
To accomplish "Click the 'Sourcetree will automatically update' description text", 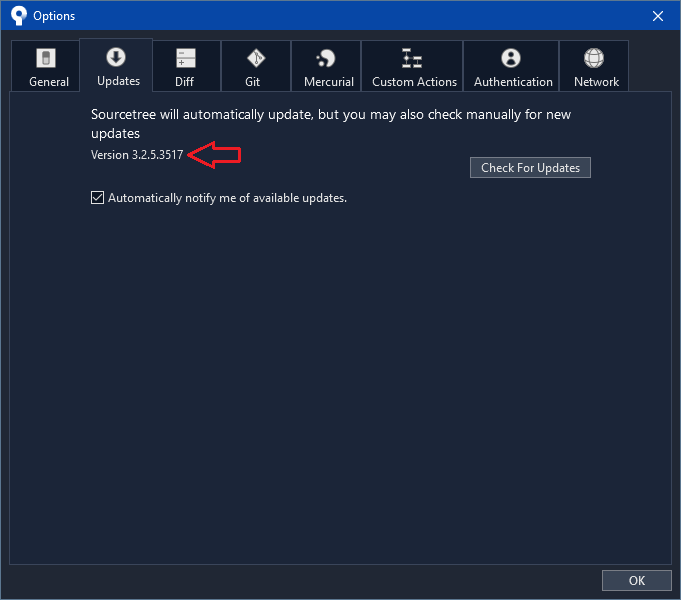I will point(331,124).
